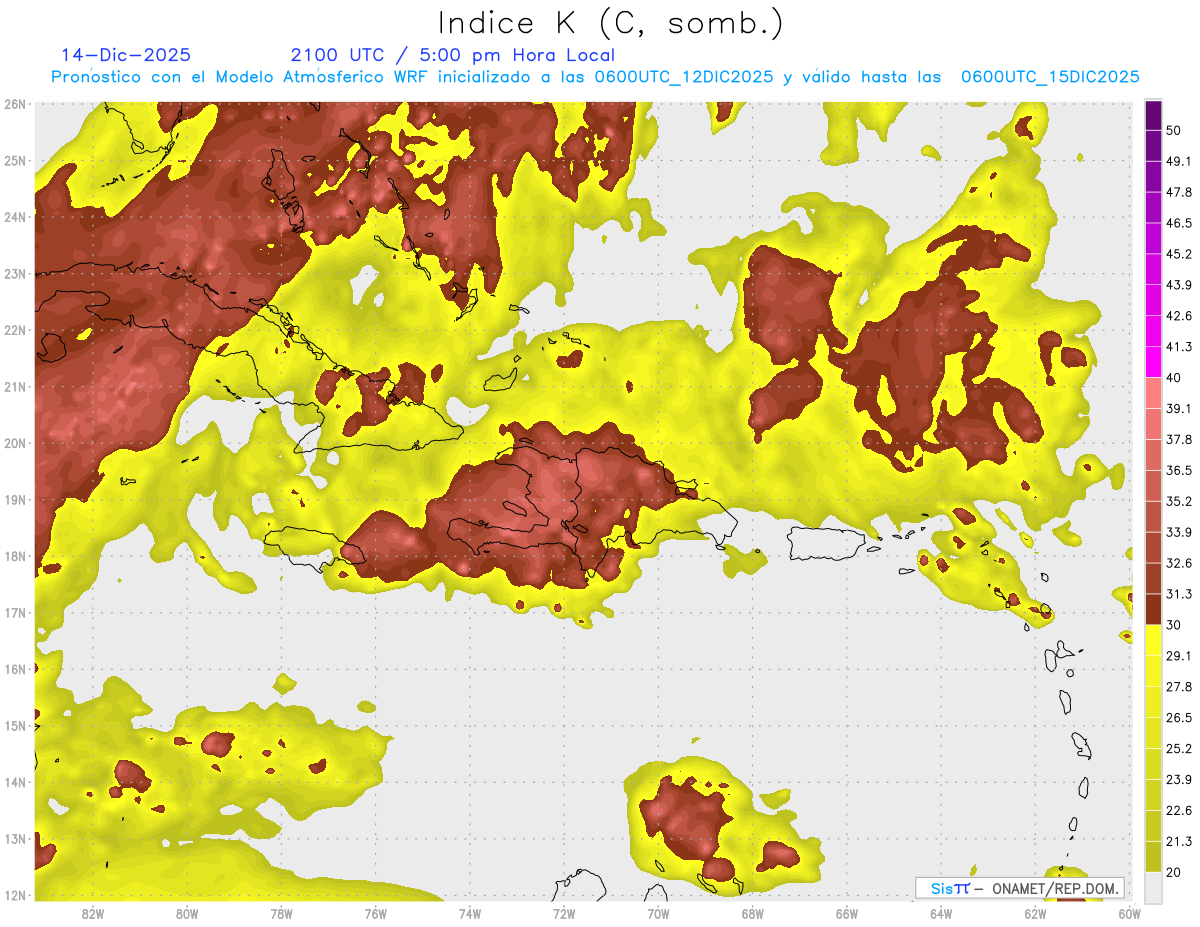Click the latitude label "26N"
Viewport: 1200px width, 927px height.
pos(15,104)
